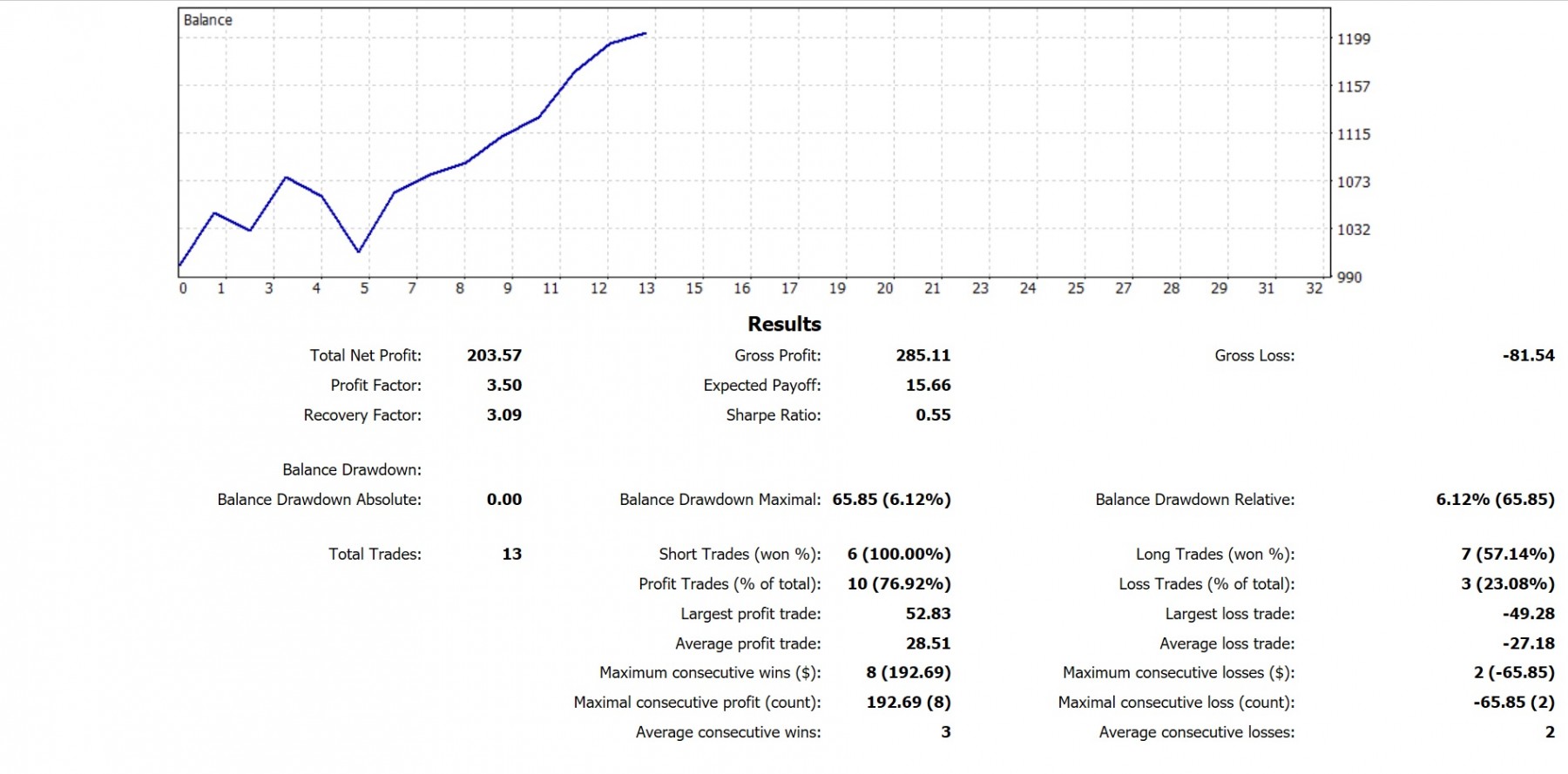Viewport: 1568px width, 774px height.
Task: Select the Profit Factor value 3.50
Action: pyautogui.click(x=504, y=385)
